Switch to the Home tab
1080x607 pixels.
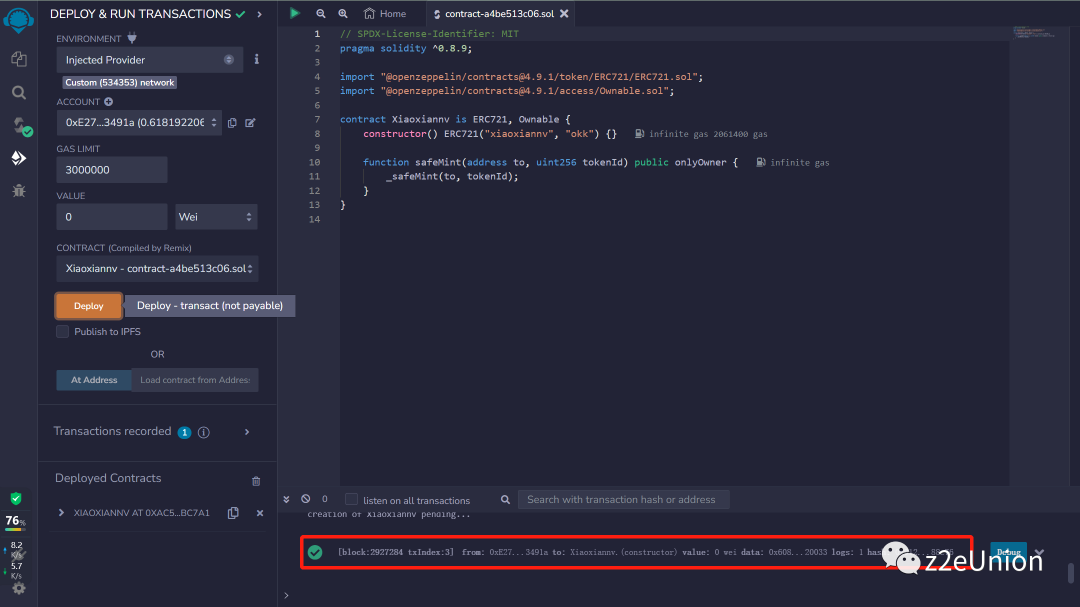[x=385, y=14]
